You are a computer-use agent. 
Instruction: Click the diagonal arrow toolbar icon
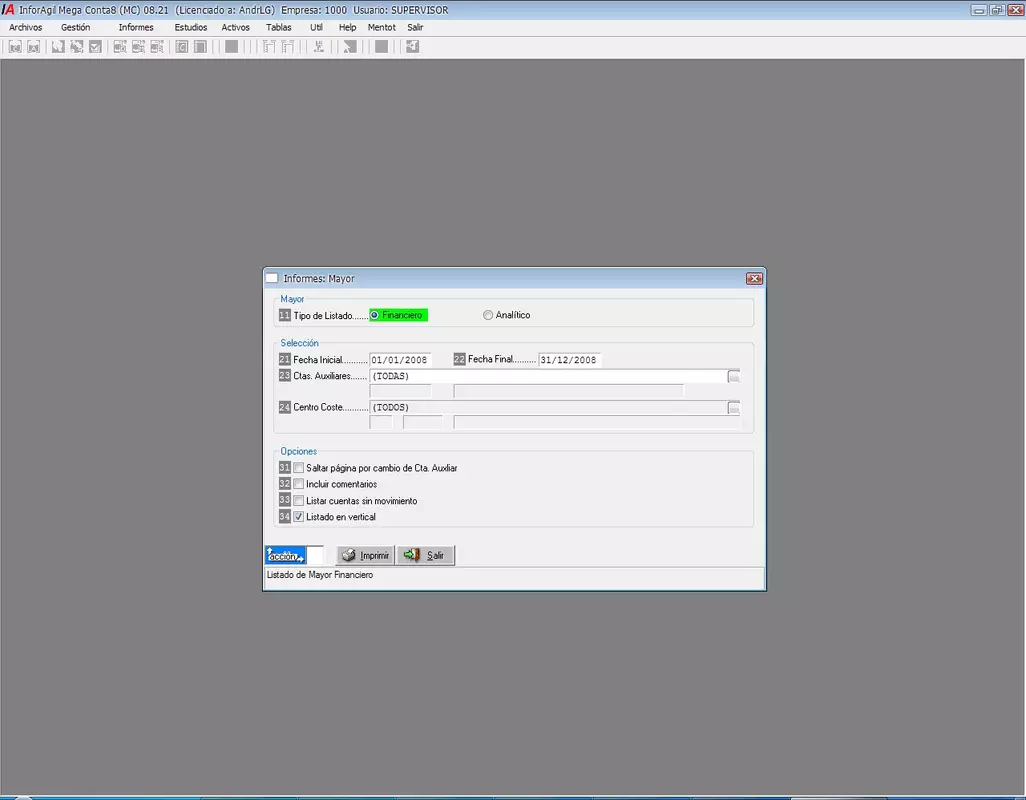click(x=350, y=46)
